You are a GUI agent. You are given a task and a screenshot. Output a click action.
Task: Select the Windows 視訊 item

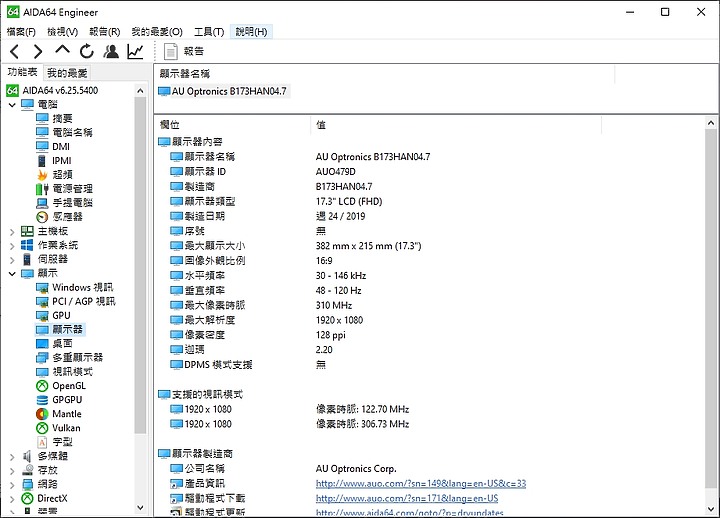click(x=74, y=287)
